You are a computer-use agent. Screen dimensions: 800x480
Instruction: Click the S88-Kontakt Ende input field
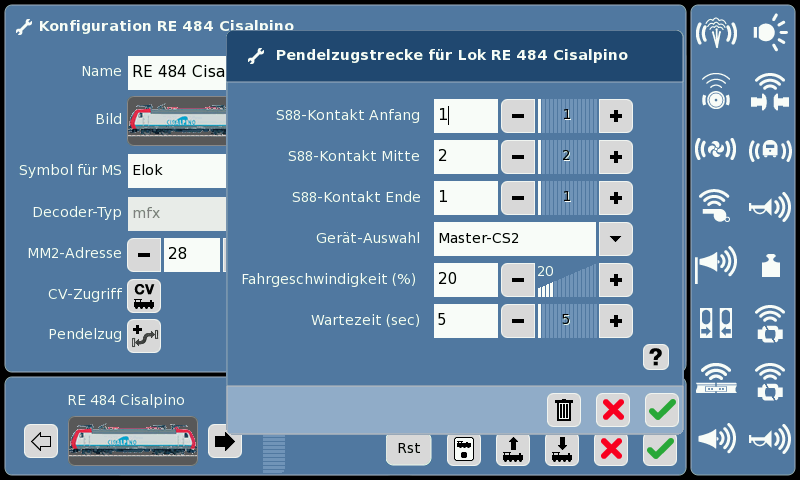click(x=465, y=198)
